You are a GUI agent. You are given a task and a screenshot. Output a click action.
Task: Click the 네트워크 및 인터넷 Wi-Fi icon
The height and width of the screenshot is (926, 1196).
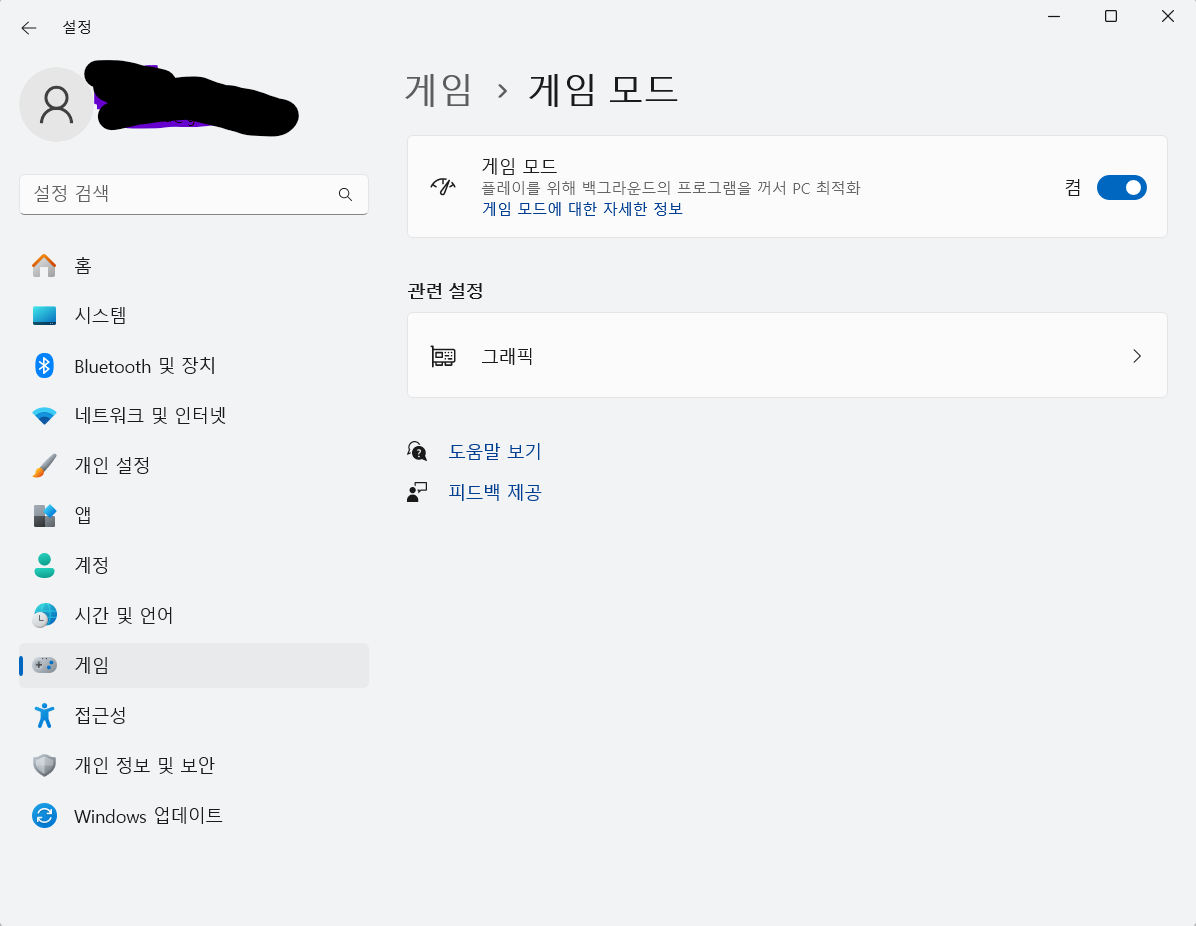pos(44,415)
